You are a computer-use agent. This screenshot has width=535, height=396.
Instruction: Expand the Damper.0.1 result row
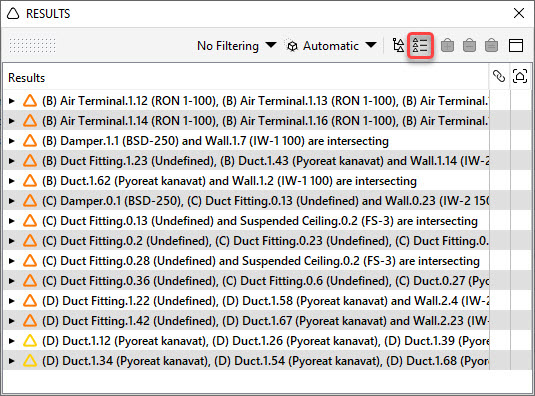(12, 201)
